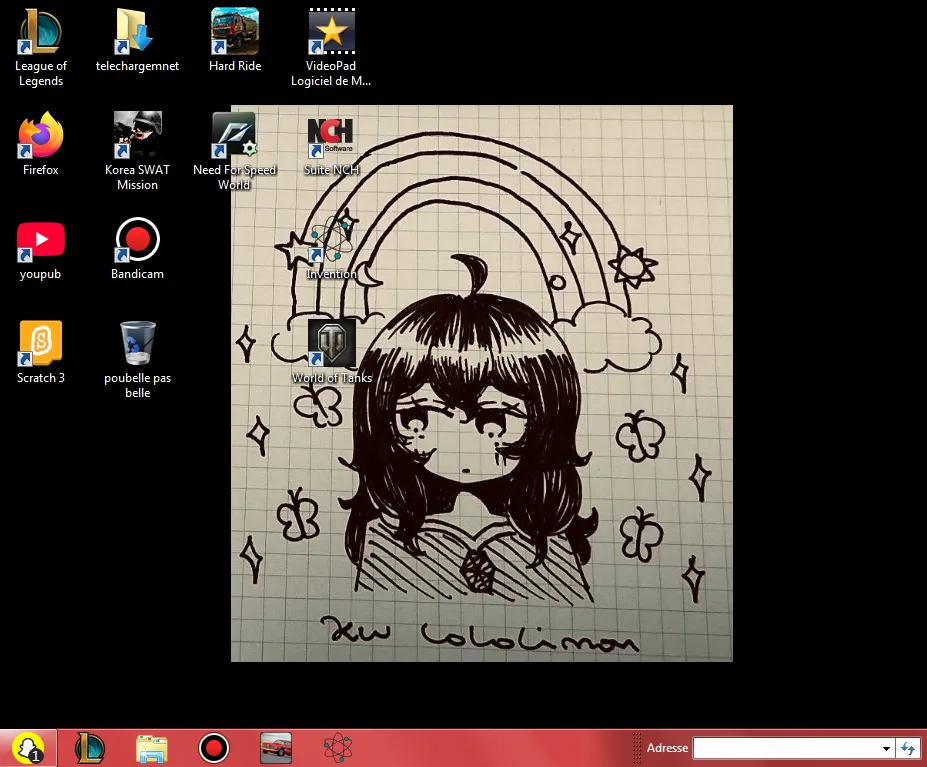This screenshot has width=927, height=767.
Task: Click the Start button in taskbar
Action: [x=28, y=748]
